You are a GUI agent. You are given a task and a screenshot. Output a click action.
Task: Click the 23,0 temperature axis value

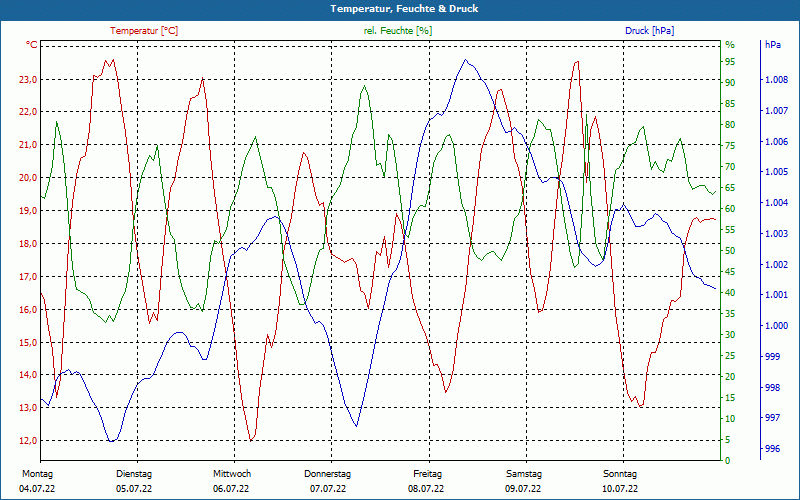28,79
